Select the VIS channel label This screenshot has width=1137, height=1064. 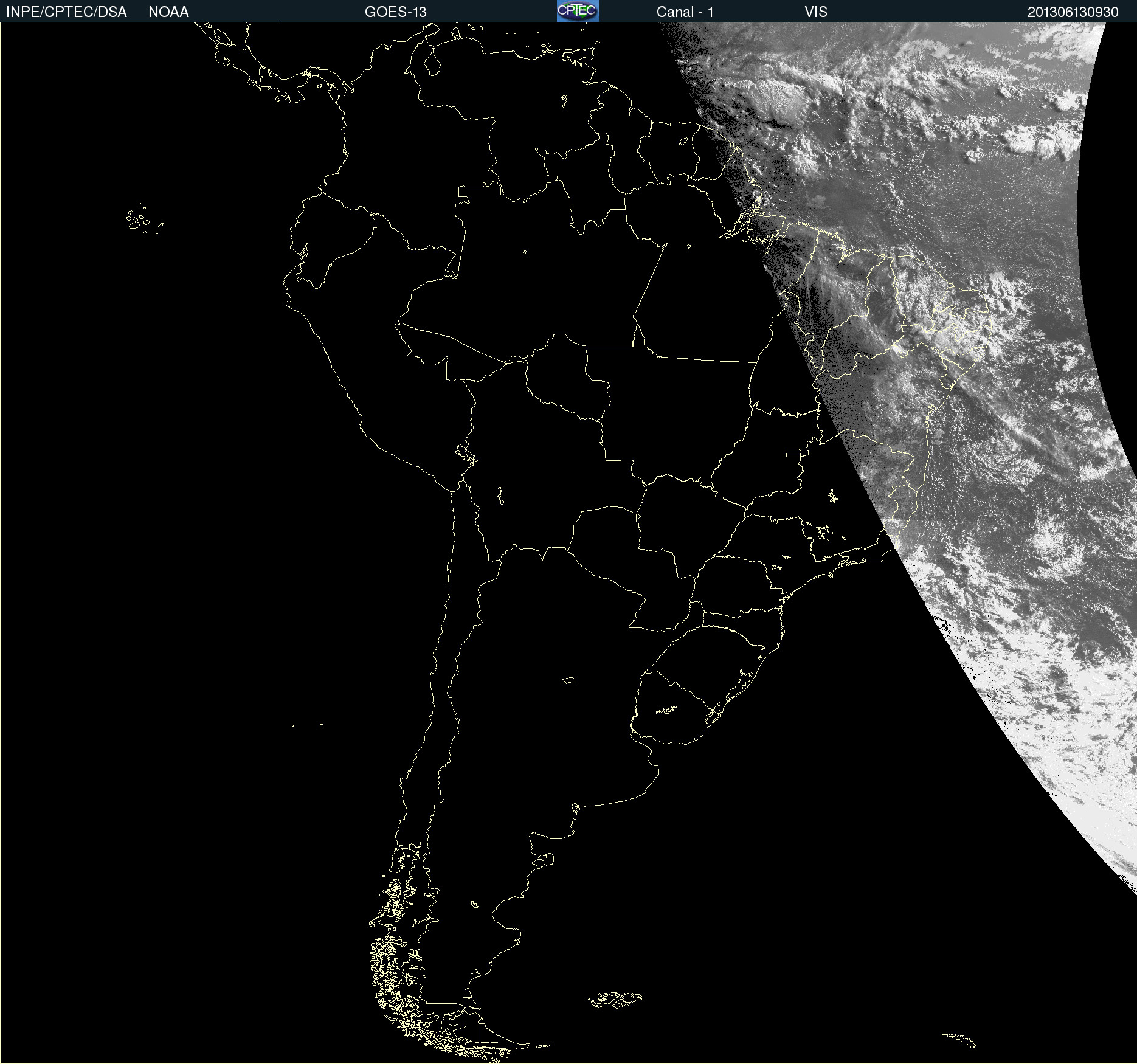click(x=816, y=12)
